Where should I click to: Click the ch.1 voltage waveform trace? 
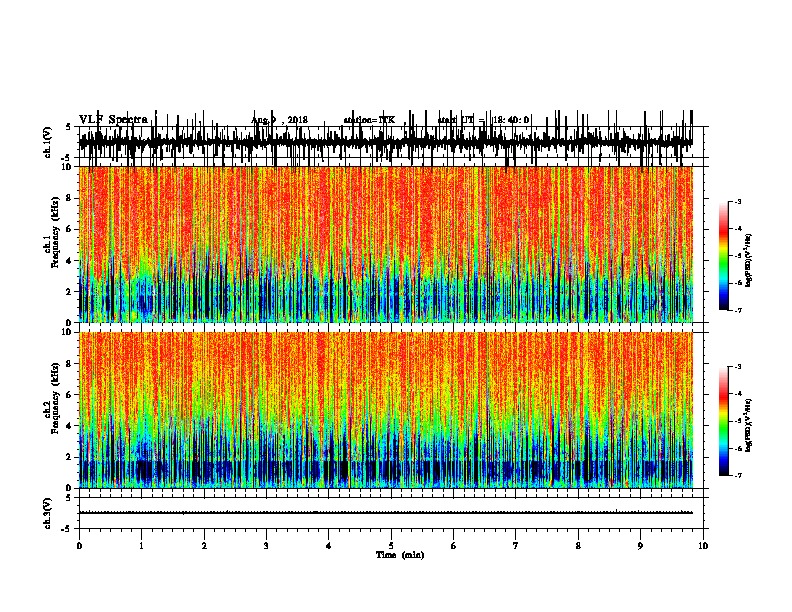click(386, 141)
